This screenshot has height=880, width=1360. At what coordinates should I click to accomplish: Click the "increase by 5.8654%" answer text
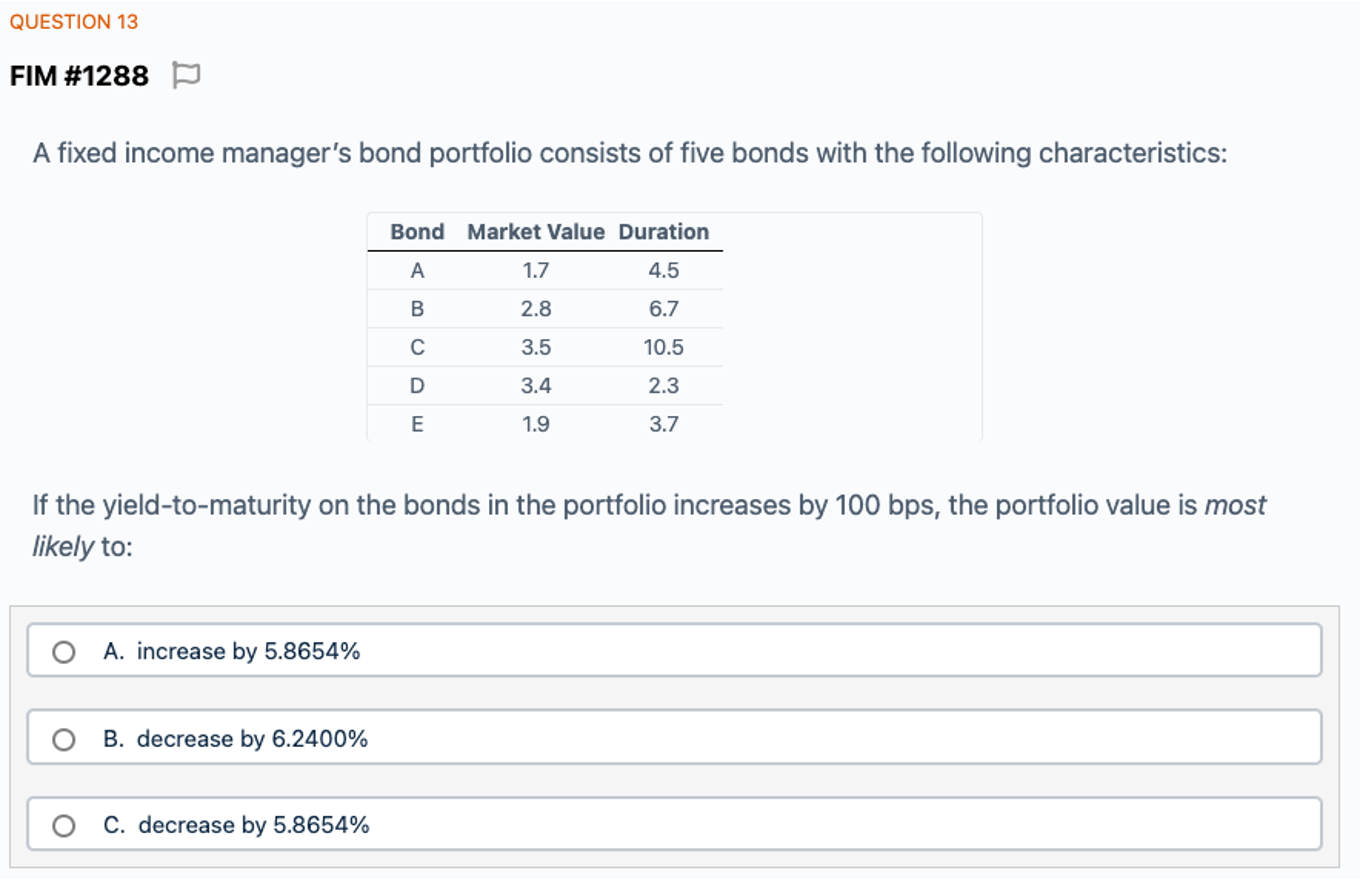click(x=248, y=652)
